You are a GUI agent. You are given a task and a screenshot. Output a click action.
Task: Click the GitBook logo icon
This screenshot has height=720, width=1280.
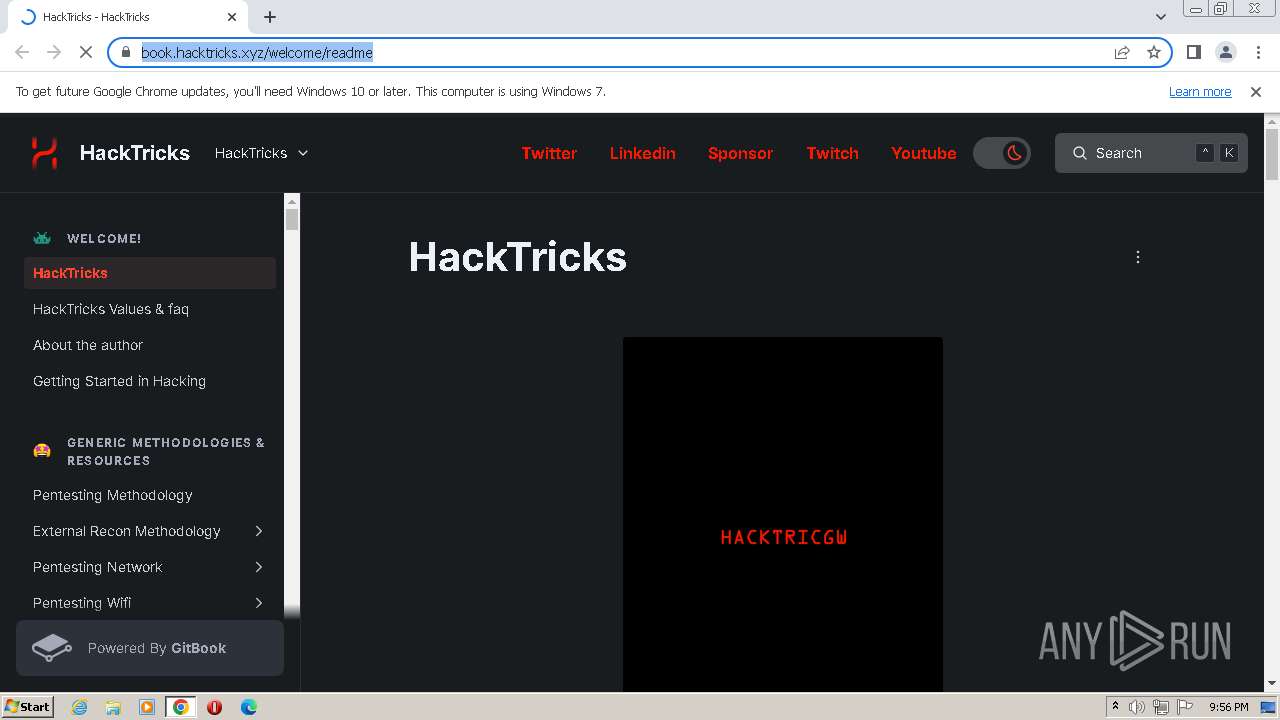(x=52, y=648)
